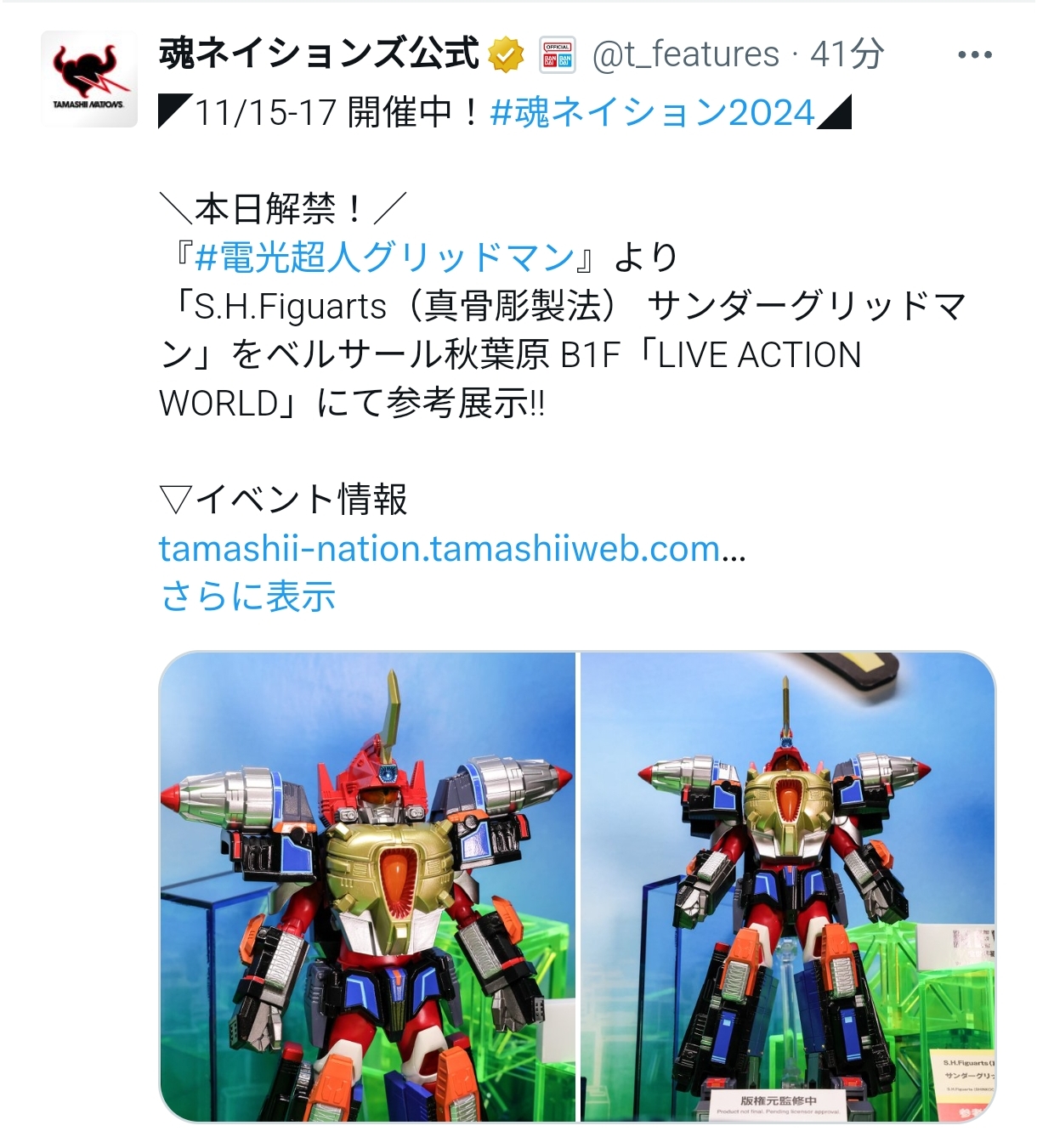Open the three-dot more options menu
This screenshot has width=1037, height=1148.
click(974, 55)
